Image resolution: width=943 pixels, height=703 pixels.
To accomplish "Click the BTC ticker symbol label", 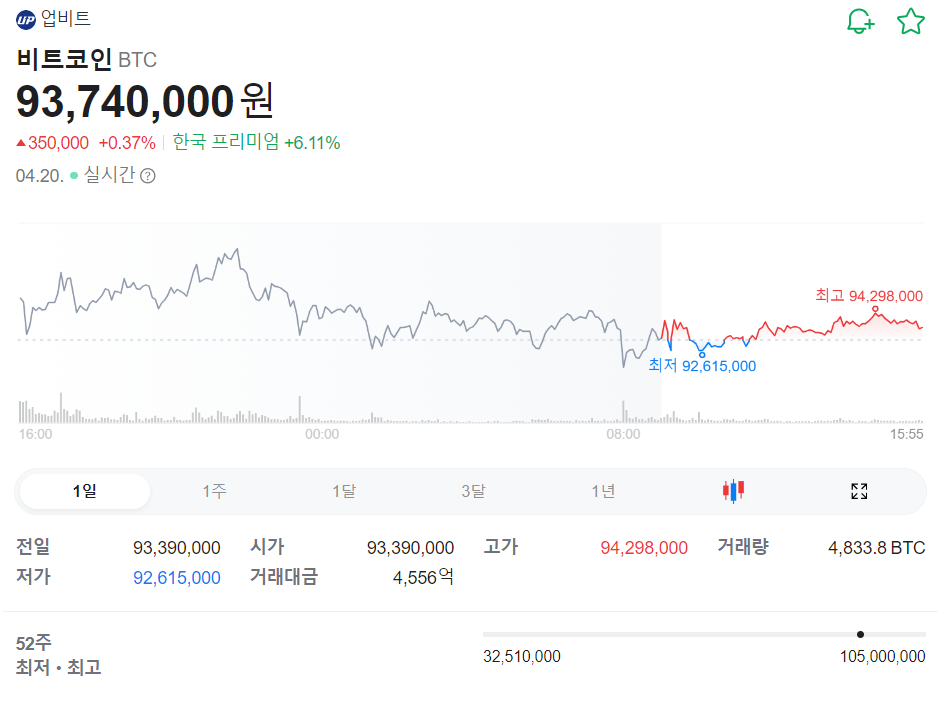I will (x=138, y=60).
